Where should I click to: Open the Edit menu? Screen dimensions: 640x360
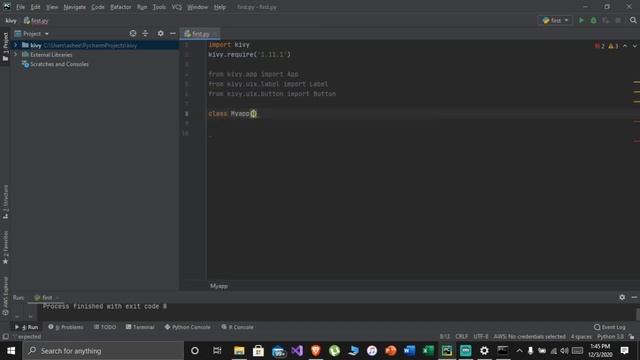click(x=36, y=7)
